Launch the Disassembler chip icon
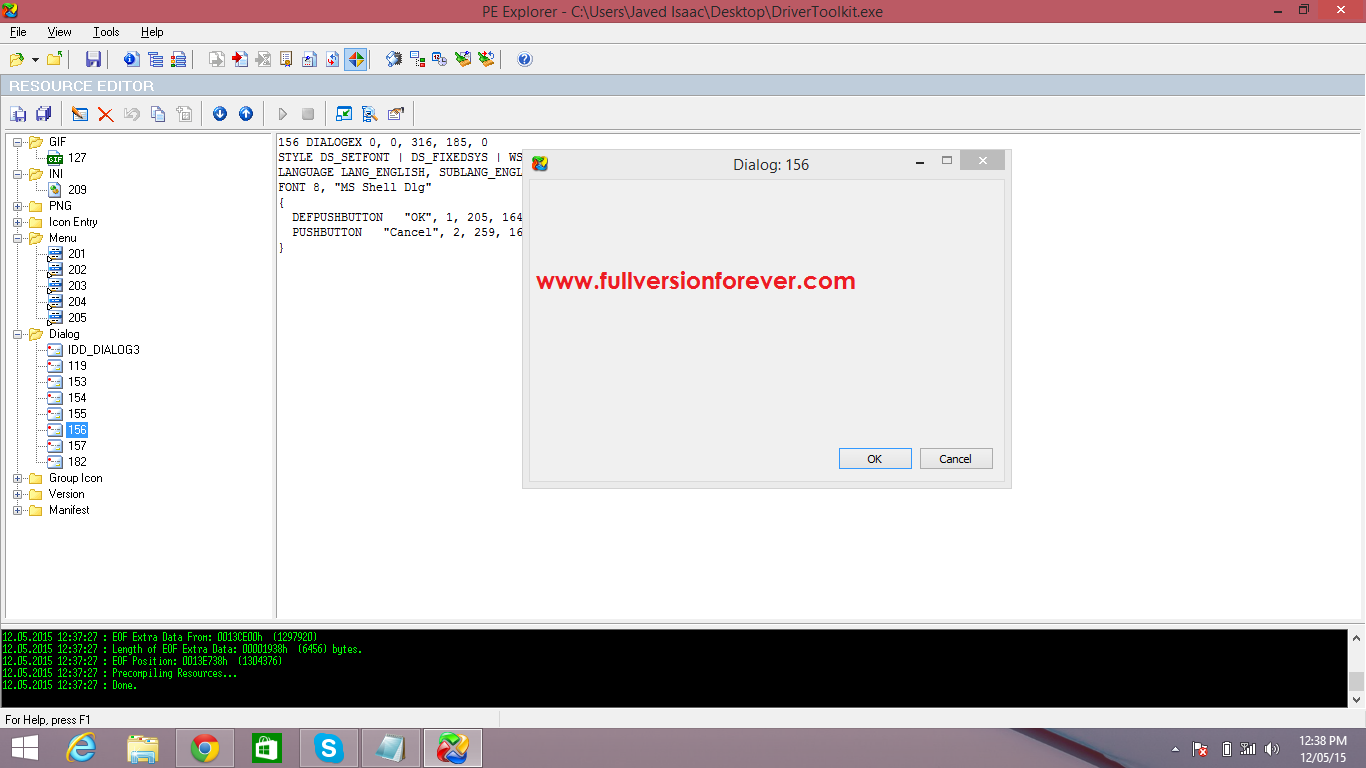Screen dimensions: 1366x768 [394, 59]
